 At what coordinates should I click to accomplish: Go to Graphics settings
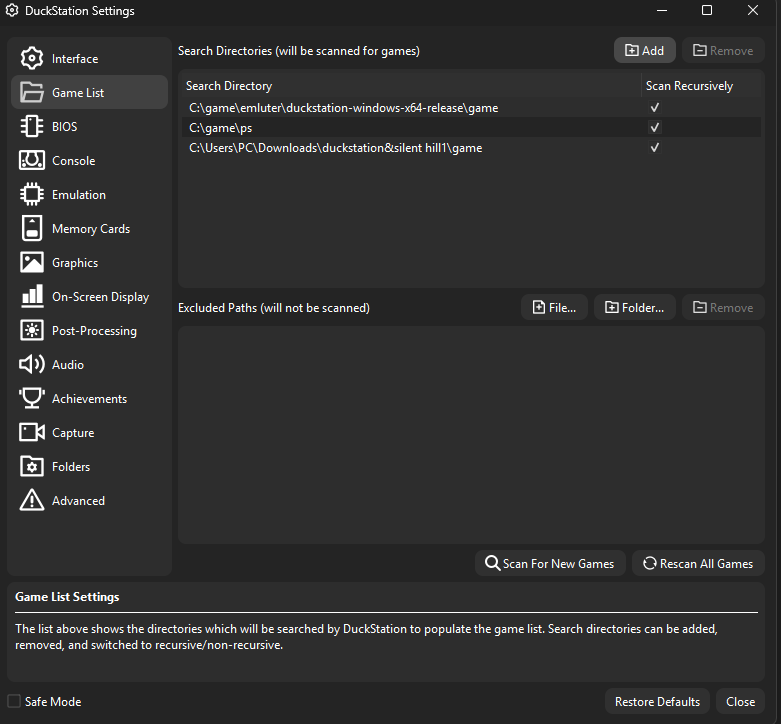[90, 262]
